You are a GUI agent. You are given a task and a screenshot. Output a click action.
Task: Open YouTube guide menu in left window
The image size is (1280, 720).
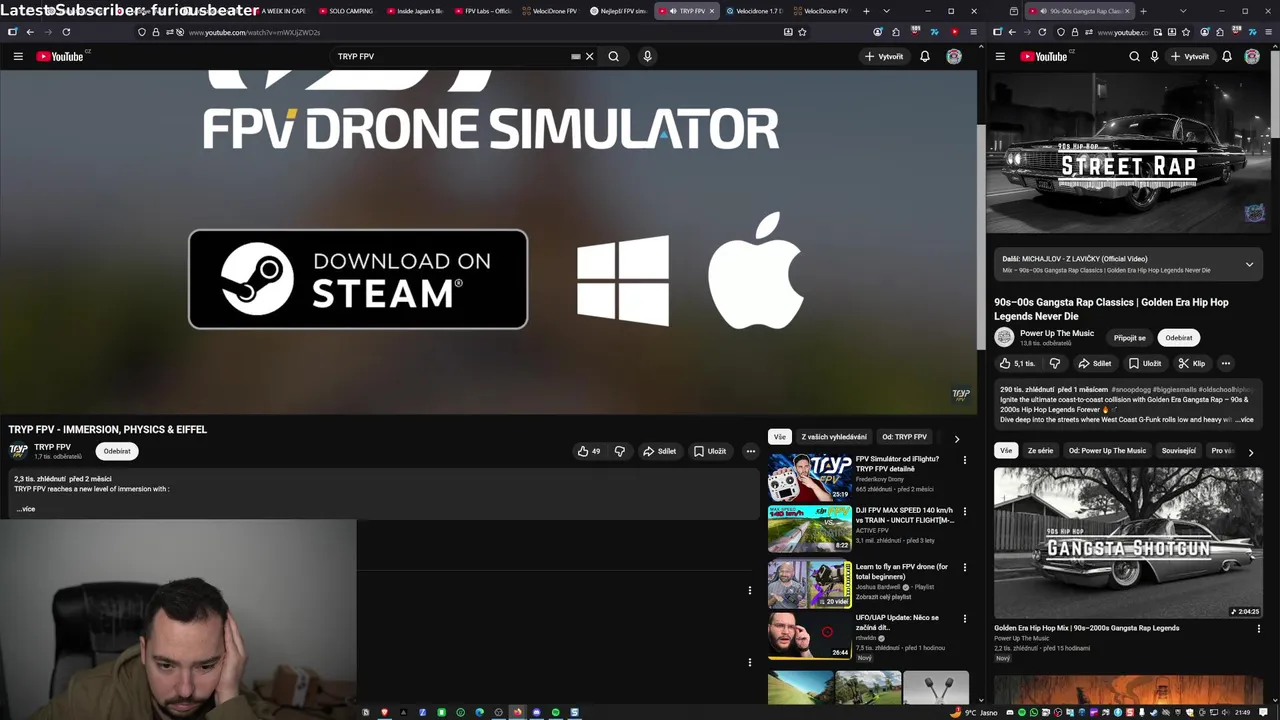(x=18, y=56)
